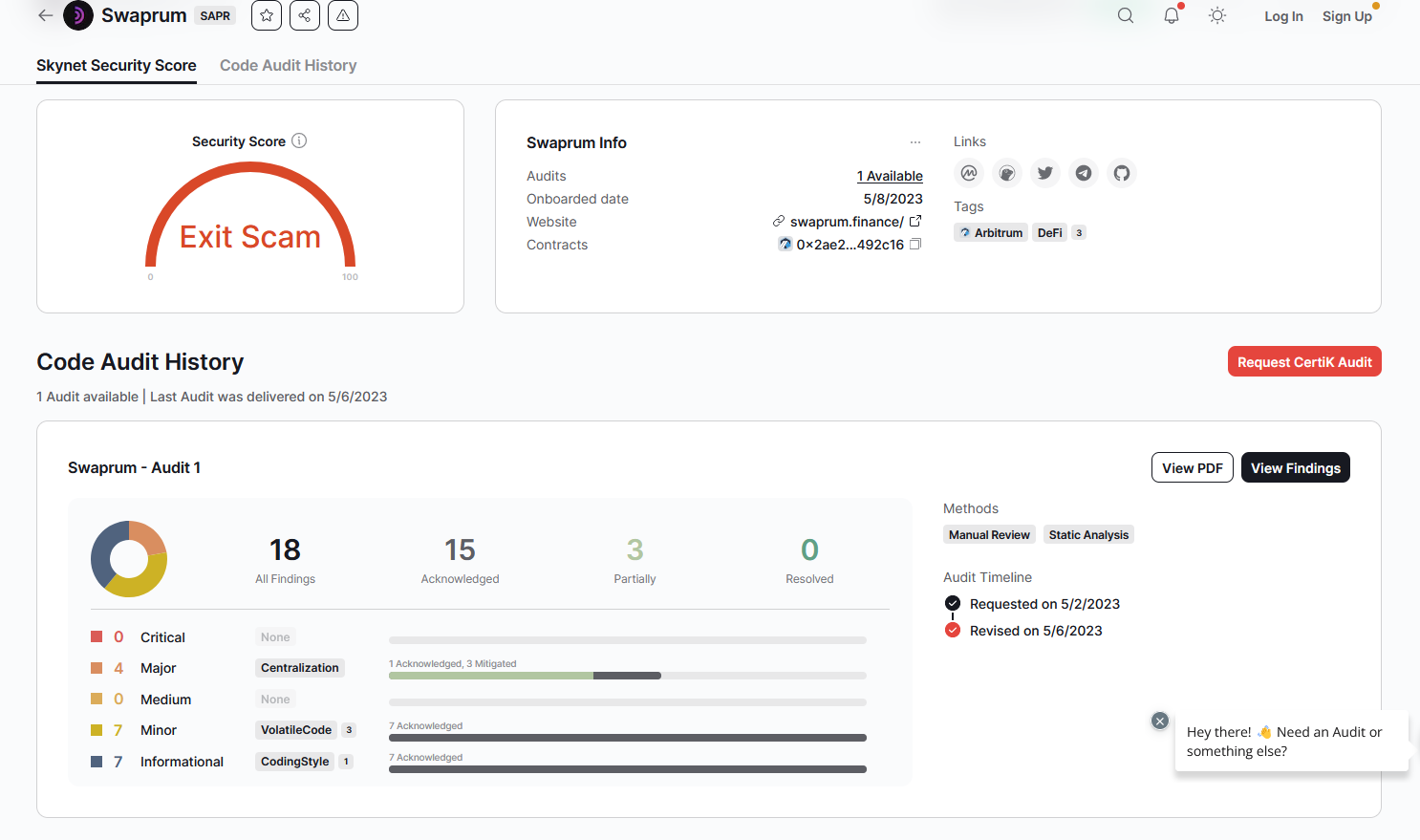The width and height of the screenshot is (1420, 840).
Task: Select the Skynet Security Score tab
Action: (x=117, y=65)
